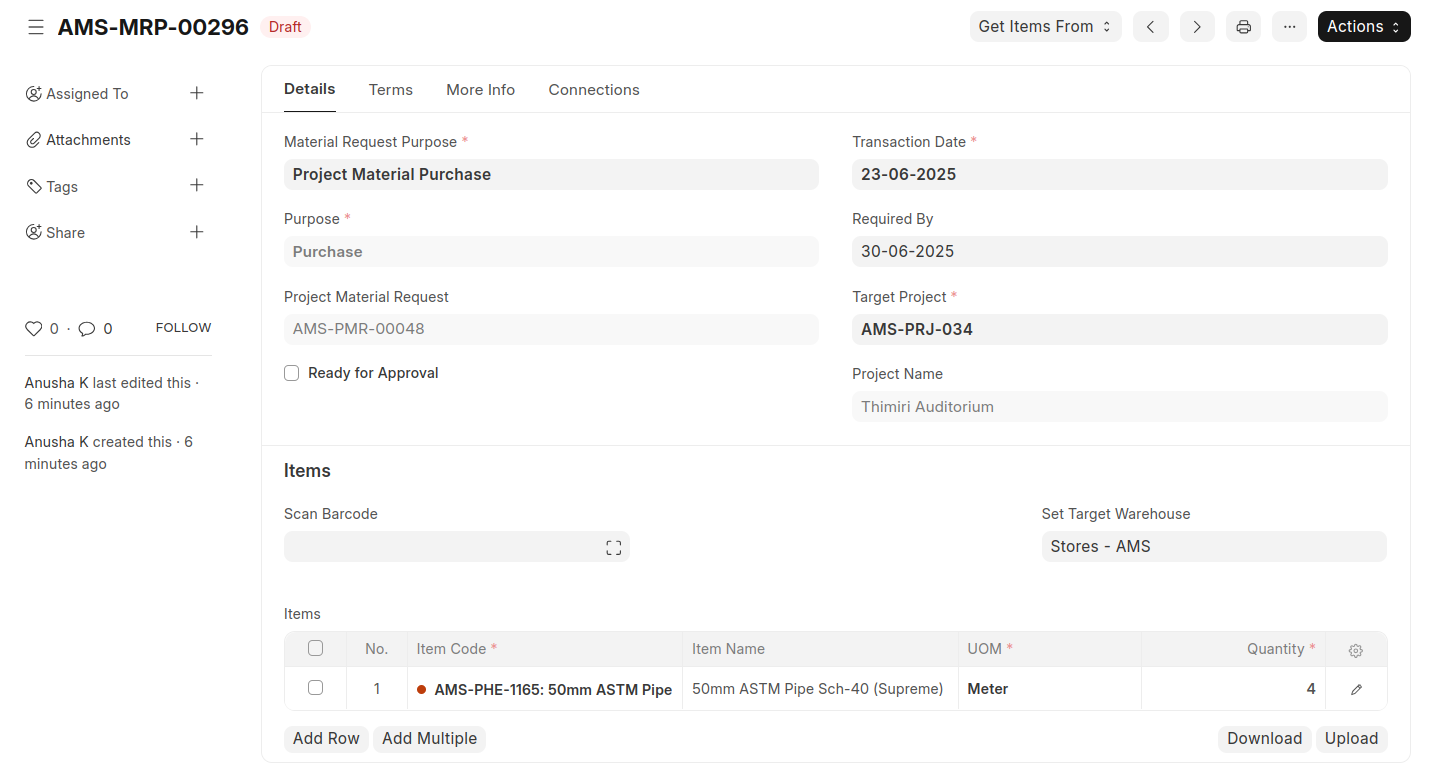The height and width of the screenshot is (781, 1452).
Task: Open the three-dots more options menu
Action: tap(1289, 27)
